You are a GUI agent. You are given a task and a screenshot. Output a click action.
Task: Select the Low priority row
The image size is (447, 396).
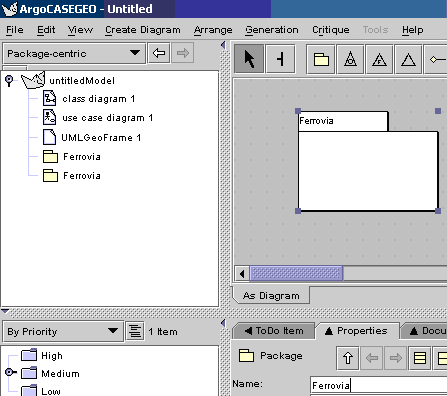51,391
